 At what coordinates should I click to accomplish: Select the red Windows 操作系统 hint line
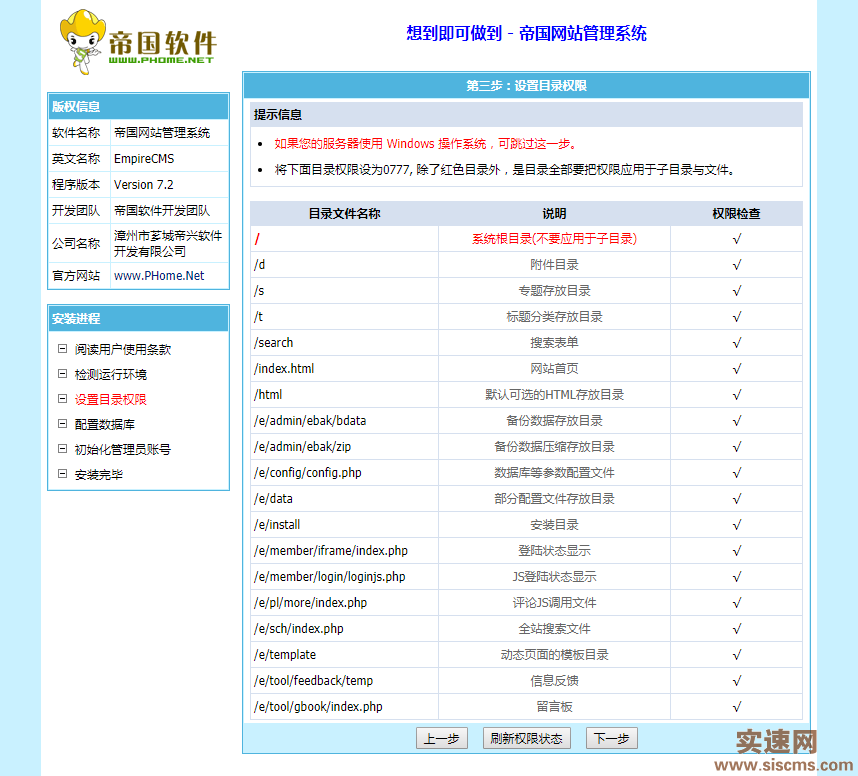click(x=425, y=144)
